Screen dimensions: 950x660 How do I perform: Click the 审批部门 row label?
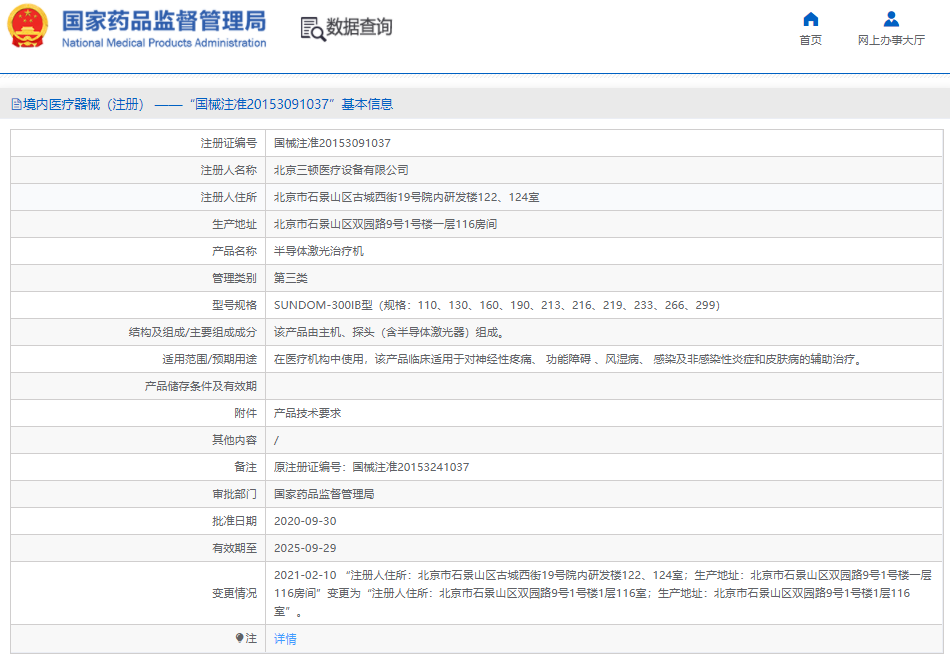(x=234, y=494)
